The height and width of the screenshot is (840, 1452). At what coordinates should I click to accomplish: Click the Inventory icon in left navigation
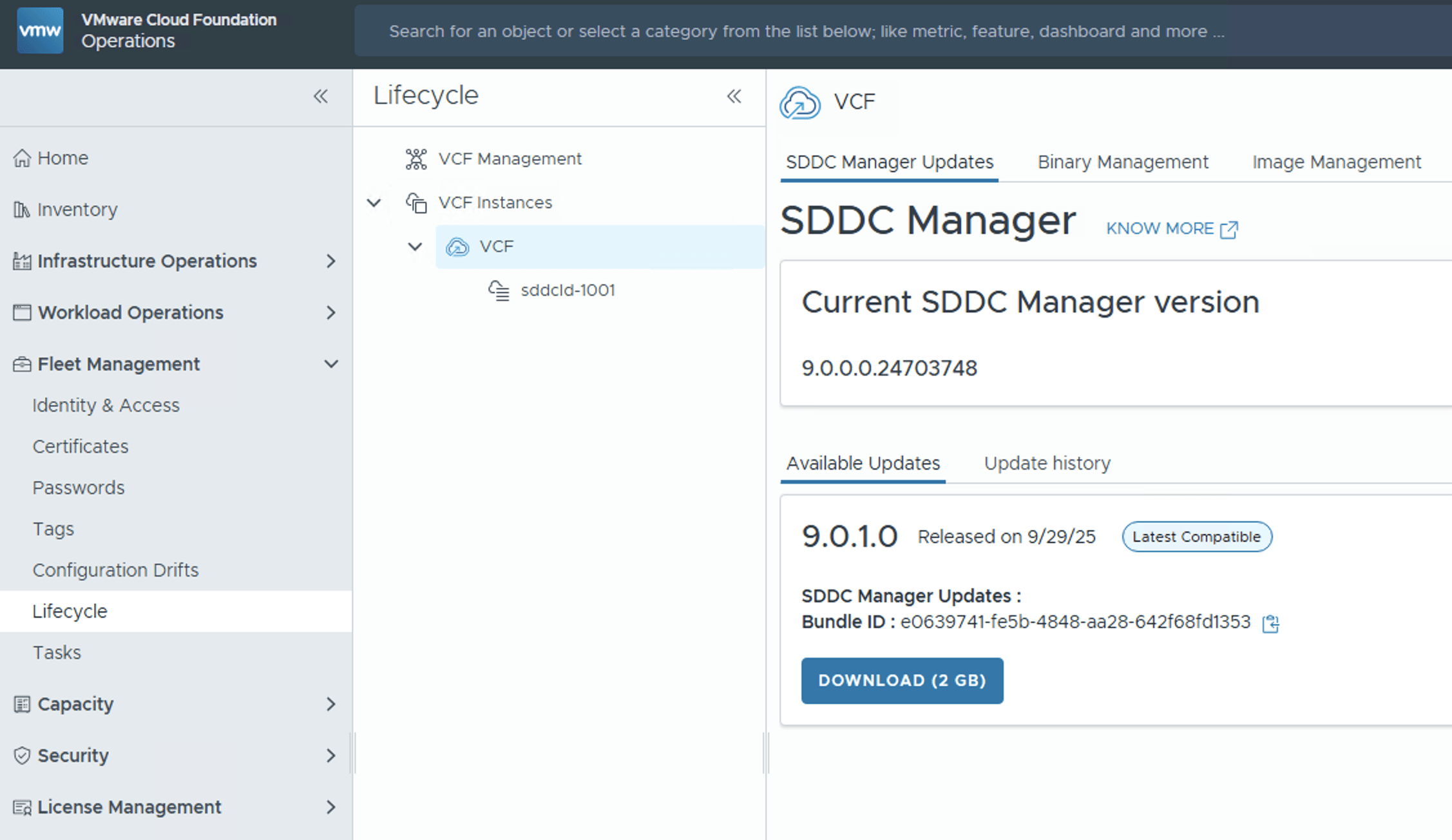tap(22, 209)
